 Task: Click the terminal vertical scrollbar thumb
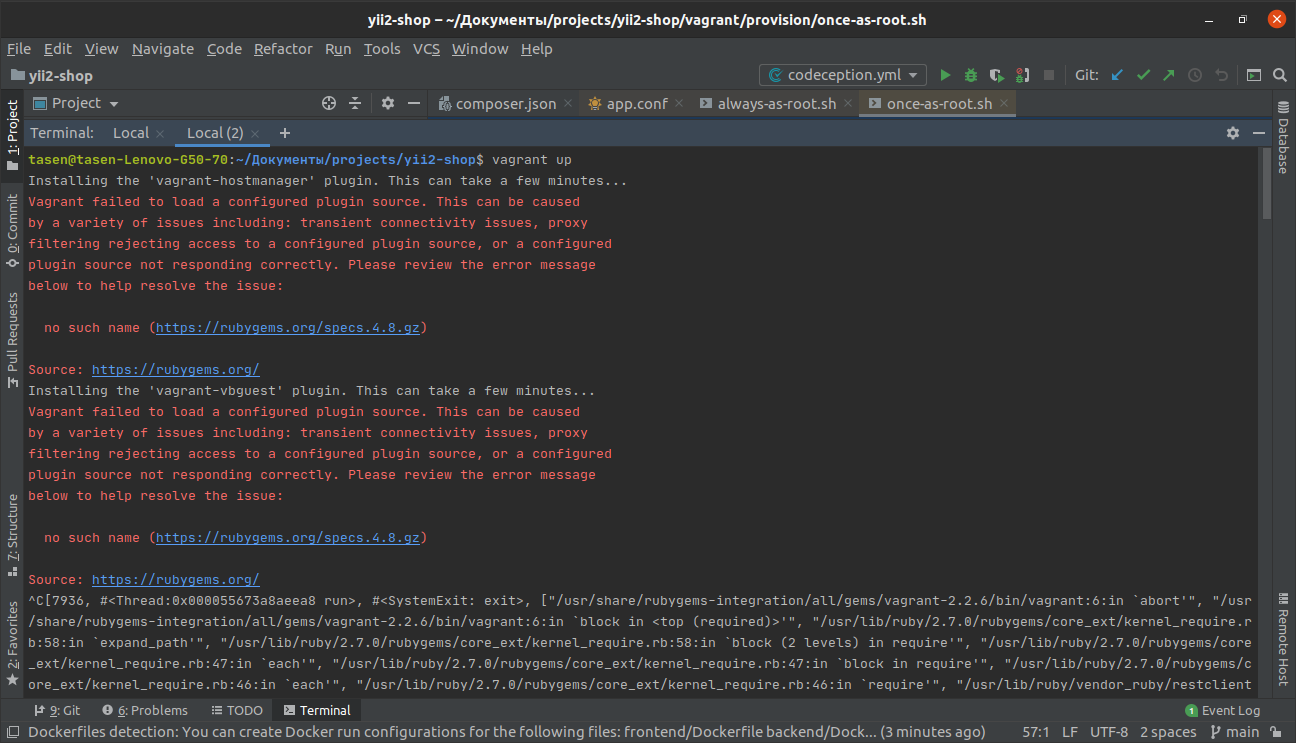click(1267, 185)
